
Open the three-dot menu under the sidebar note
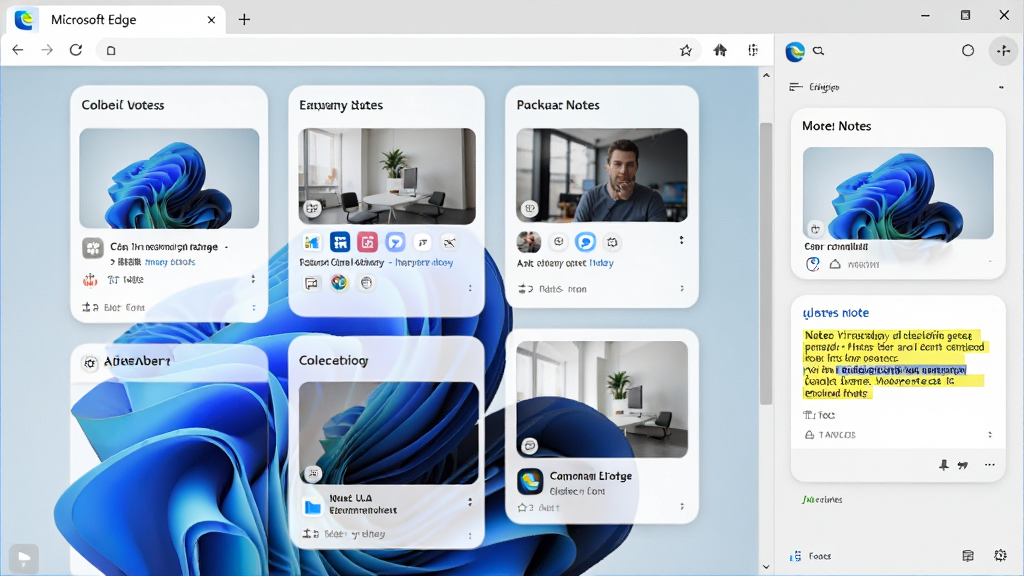989,465
